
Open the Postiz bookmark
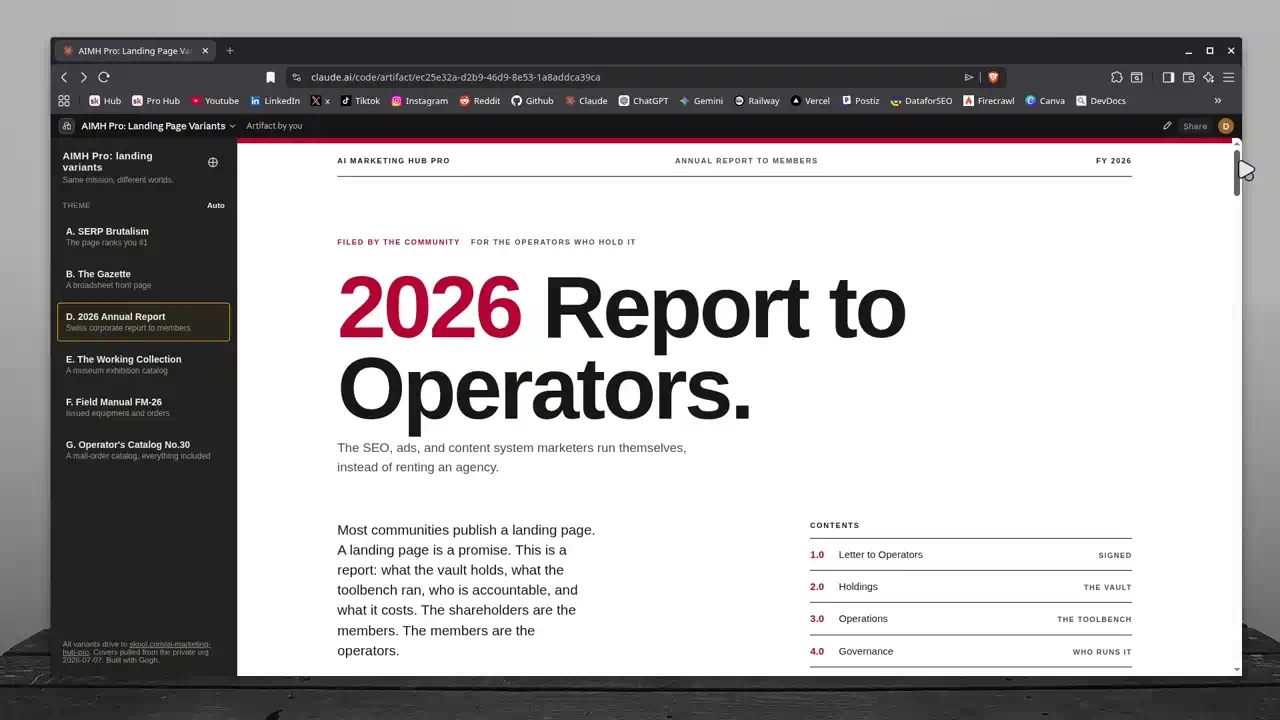[x=860, y=101]
